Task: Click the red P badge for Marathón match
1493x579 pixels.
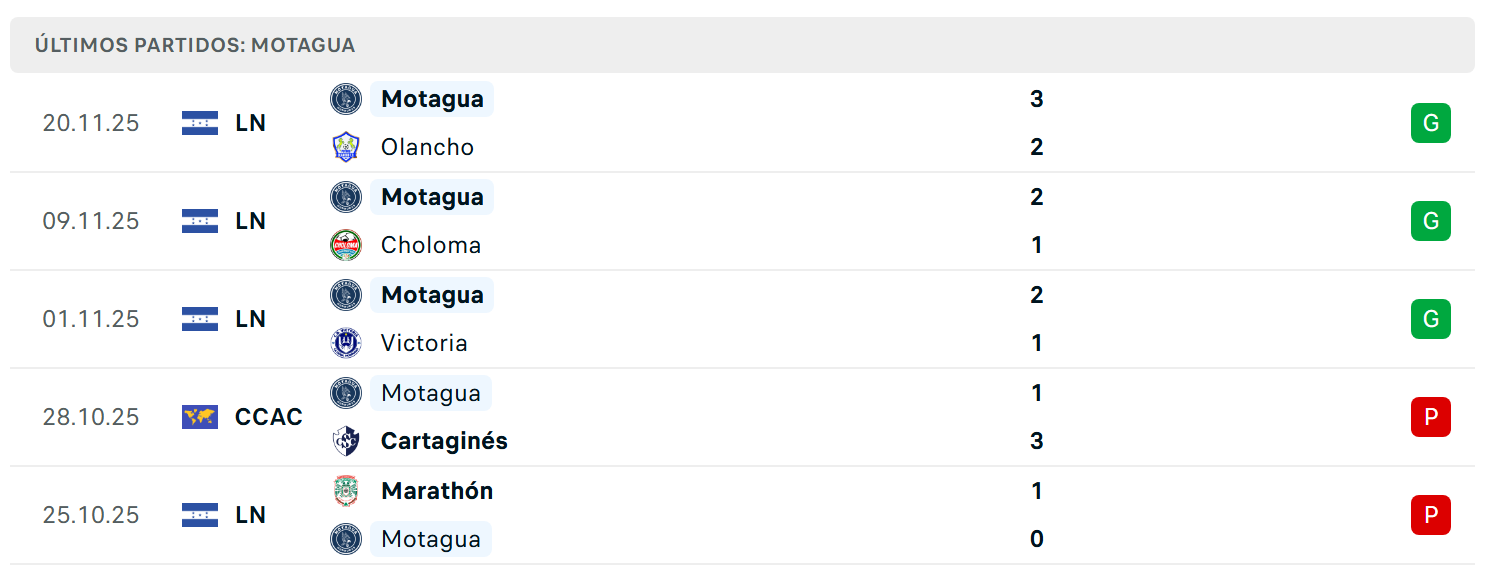Action: [1430, 515]
